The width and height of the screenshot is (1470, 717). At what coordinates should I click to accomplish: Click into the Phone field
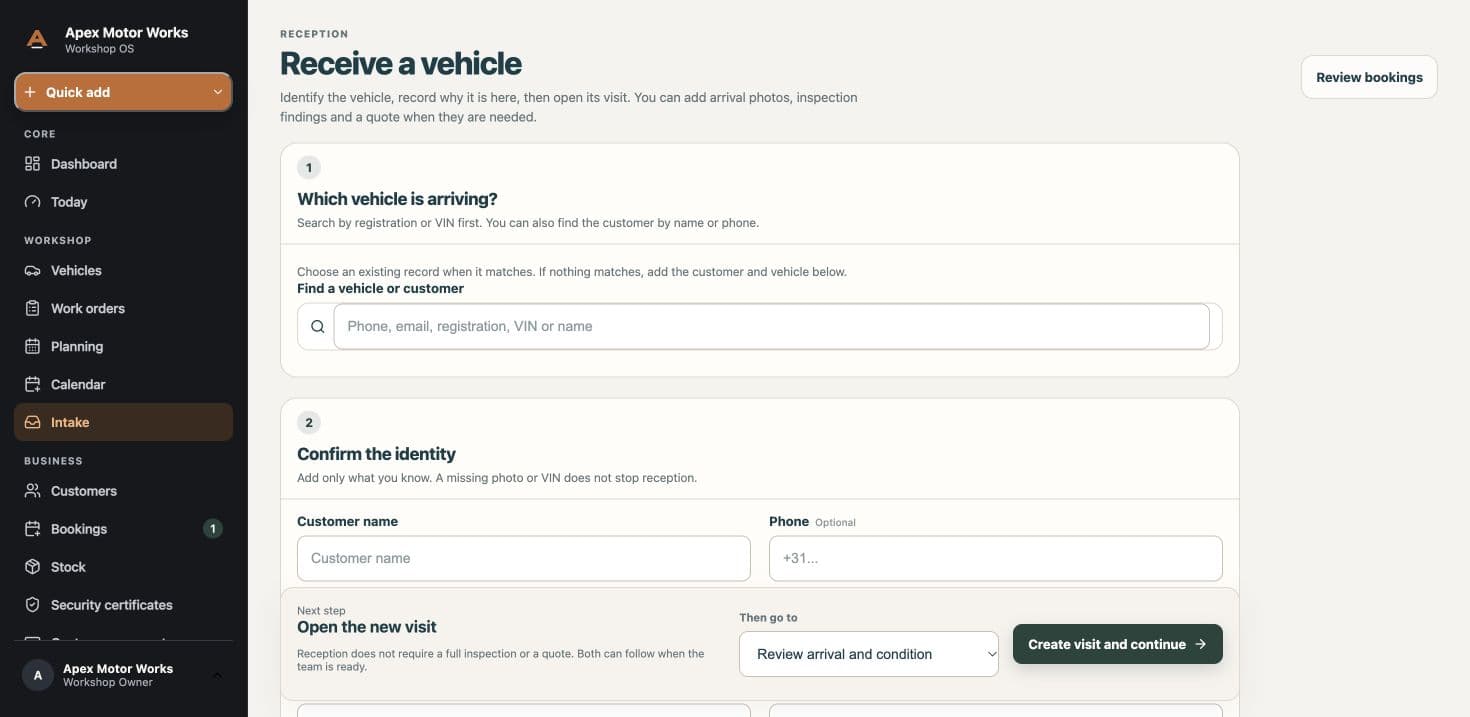(995, 559)
